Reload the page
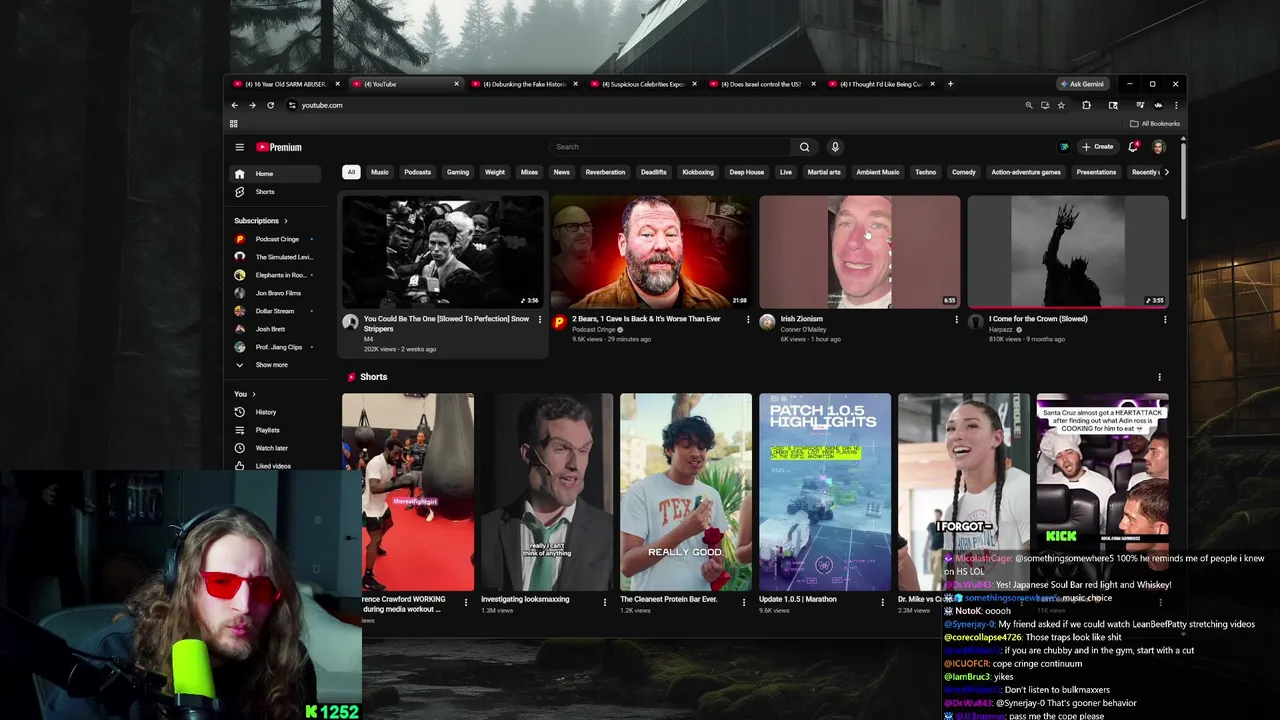 [x=270, y=105]
